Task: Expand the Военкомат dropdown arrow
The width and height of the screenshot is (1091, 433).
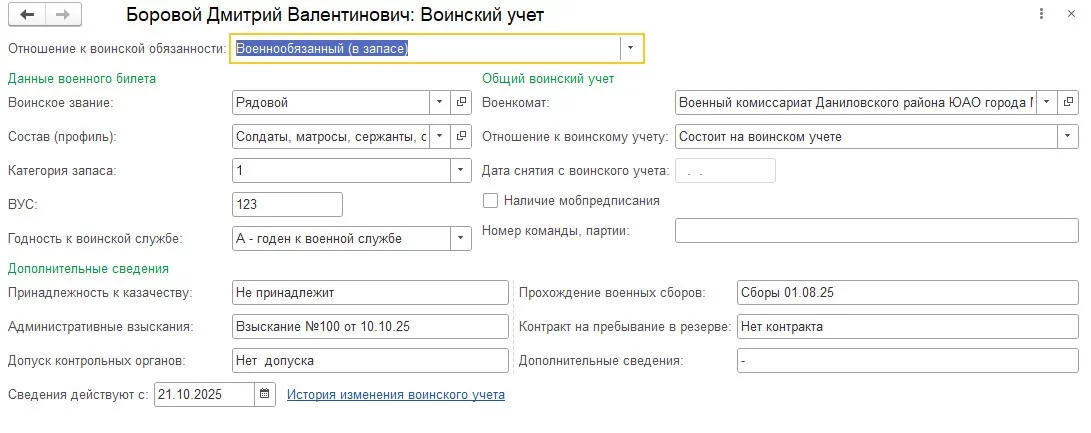Action: point(1046,102)
